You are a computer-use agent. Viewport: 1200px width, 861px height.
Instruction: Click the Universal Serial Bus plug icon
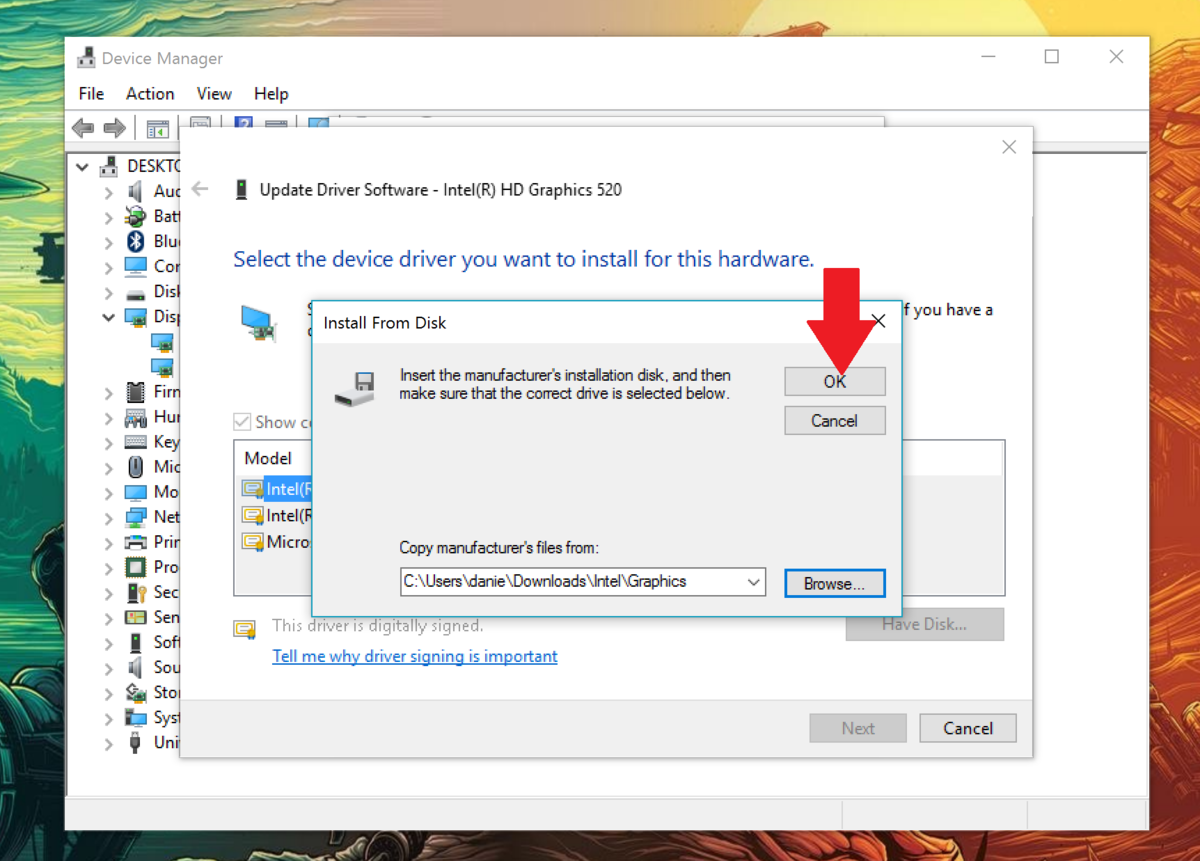pos(136,742)
